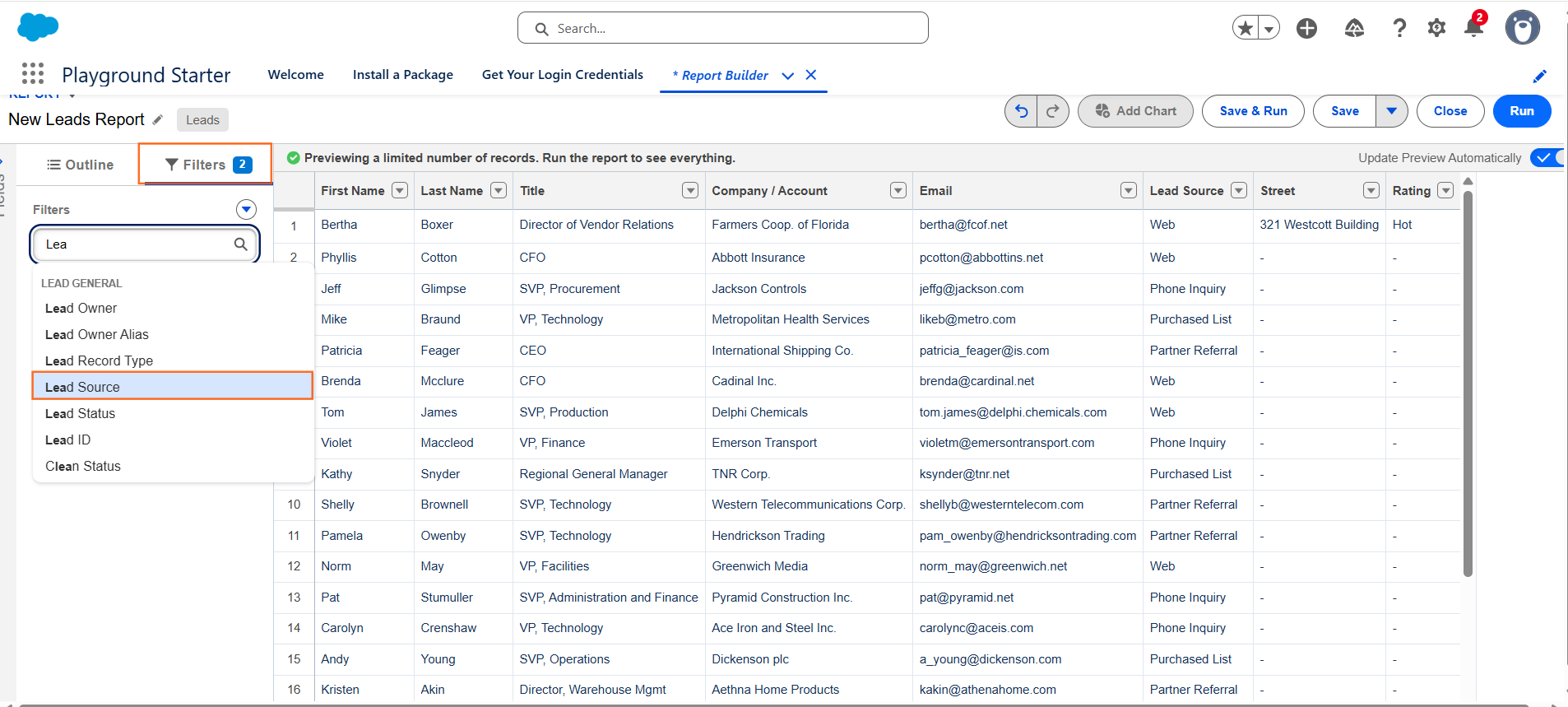The image size is (1568, 707).
Task: Click the filter search field containing Lea
Action: (146, 244)
